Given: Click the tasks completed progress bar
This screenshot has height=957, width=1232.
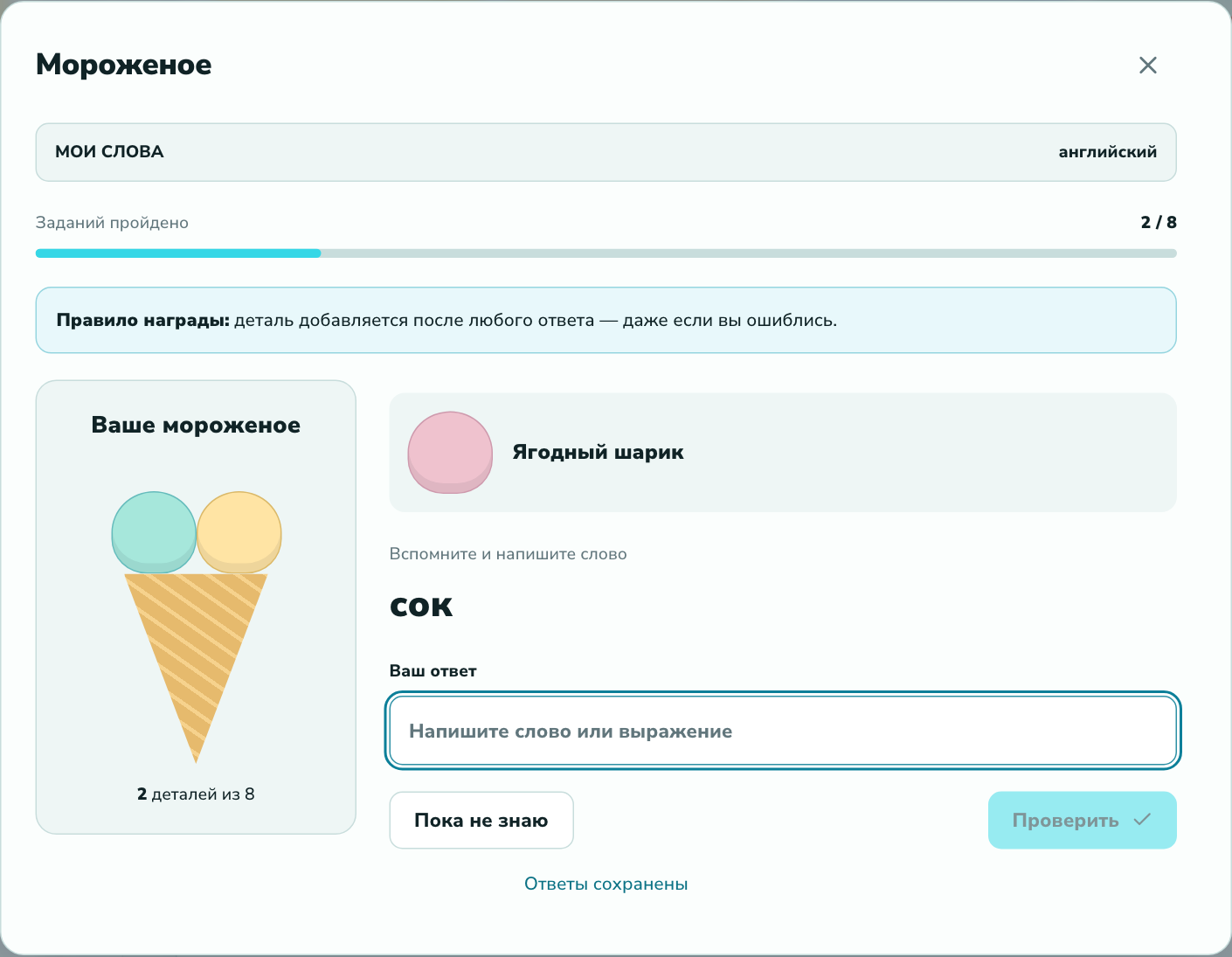Looking at the screenshot, I should point(606,253).
